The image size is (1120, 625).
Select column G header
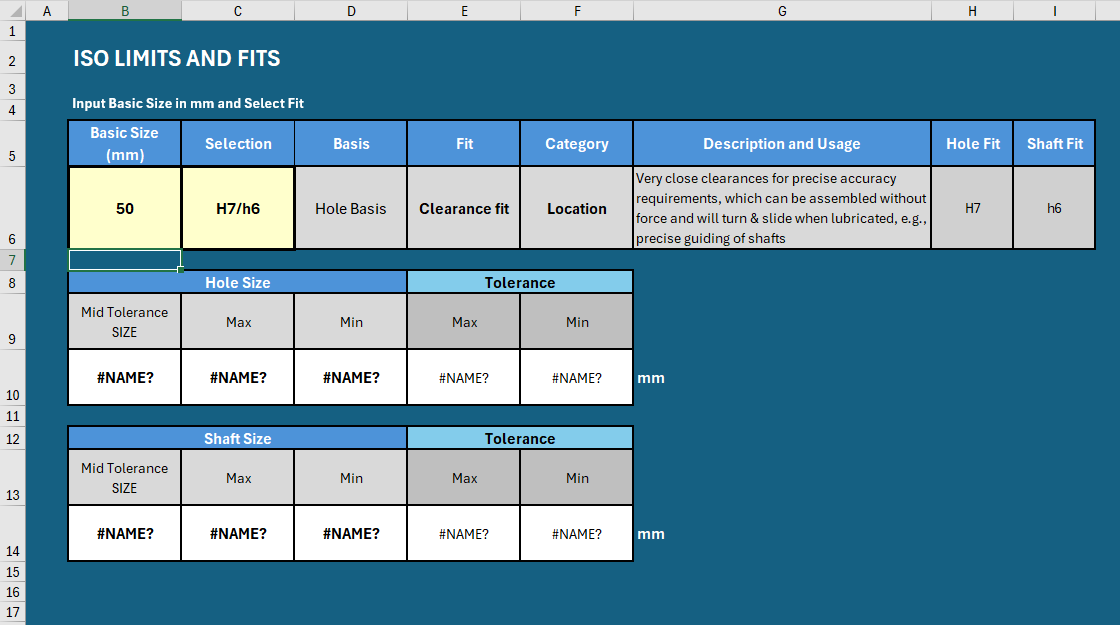tap(781, 10)
